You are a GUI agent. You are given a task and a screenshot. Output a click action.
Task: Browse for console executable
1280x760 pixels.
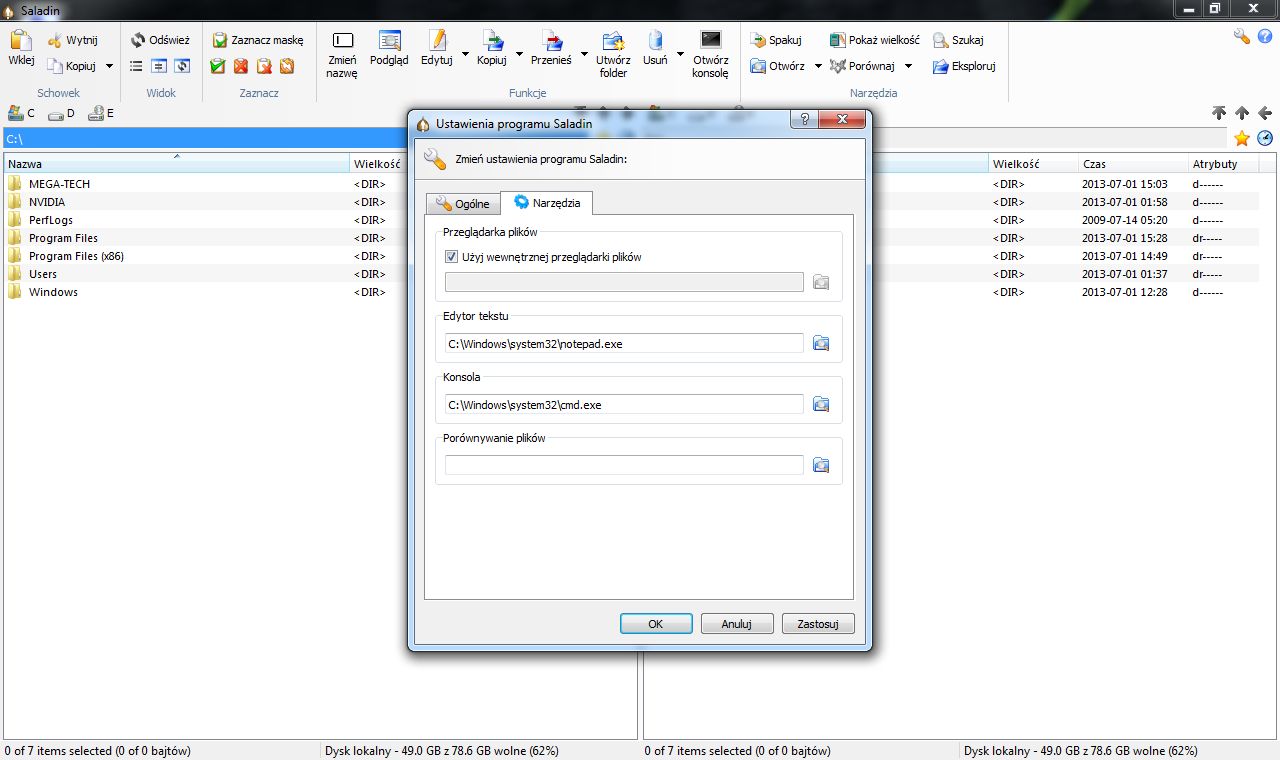coord(821,404)
